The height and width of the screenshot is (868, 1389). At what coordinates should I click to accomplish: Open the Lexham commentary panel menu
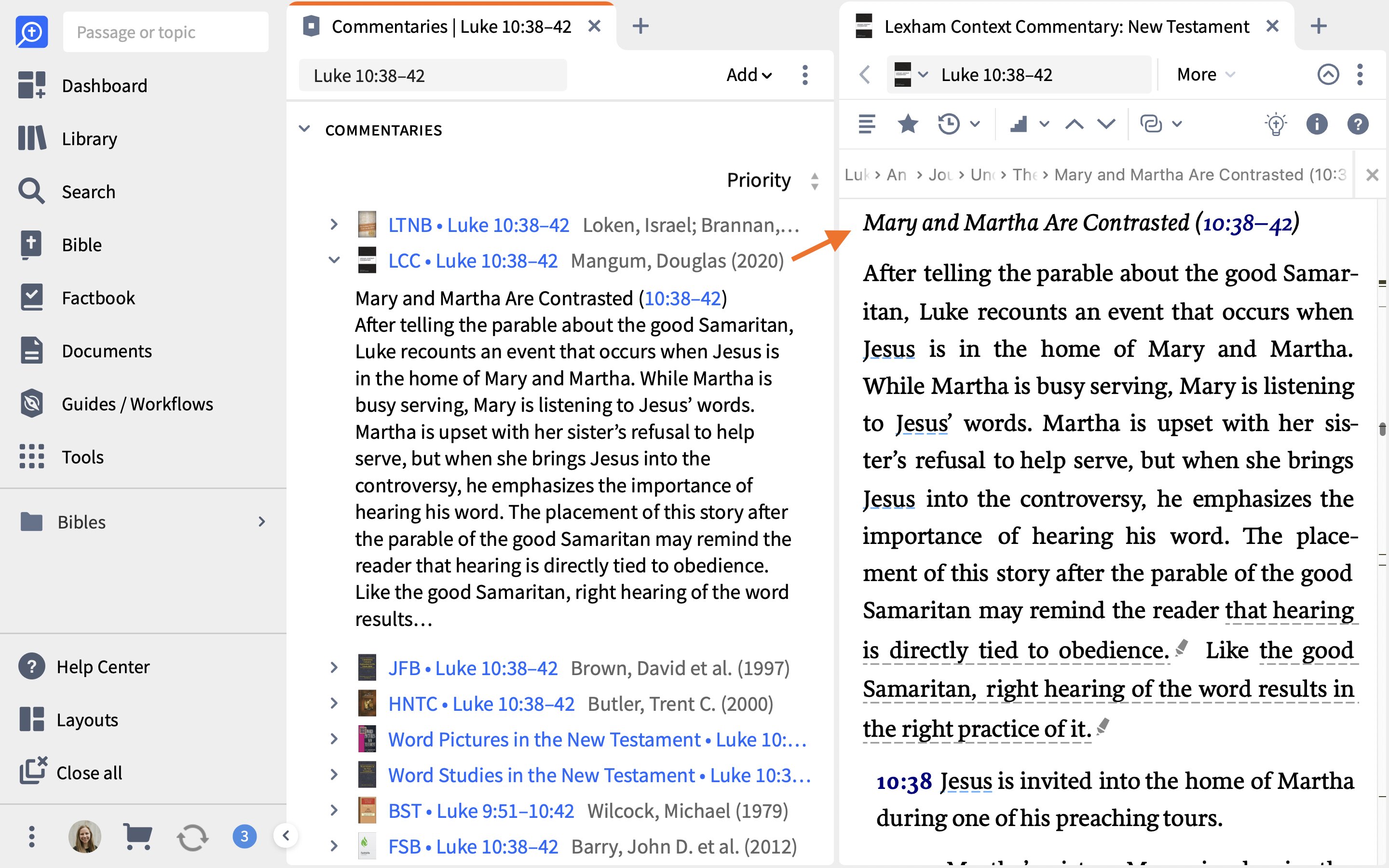pos(1360,75)
